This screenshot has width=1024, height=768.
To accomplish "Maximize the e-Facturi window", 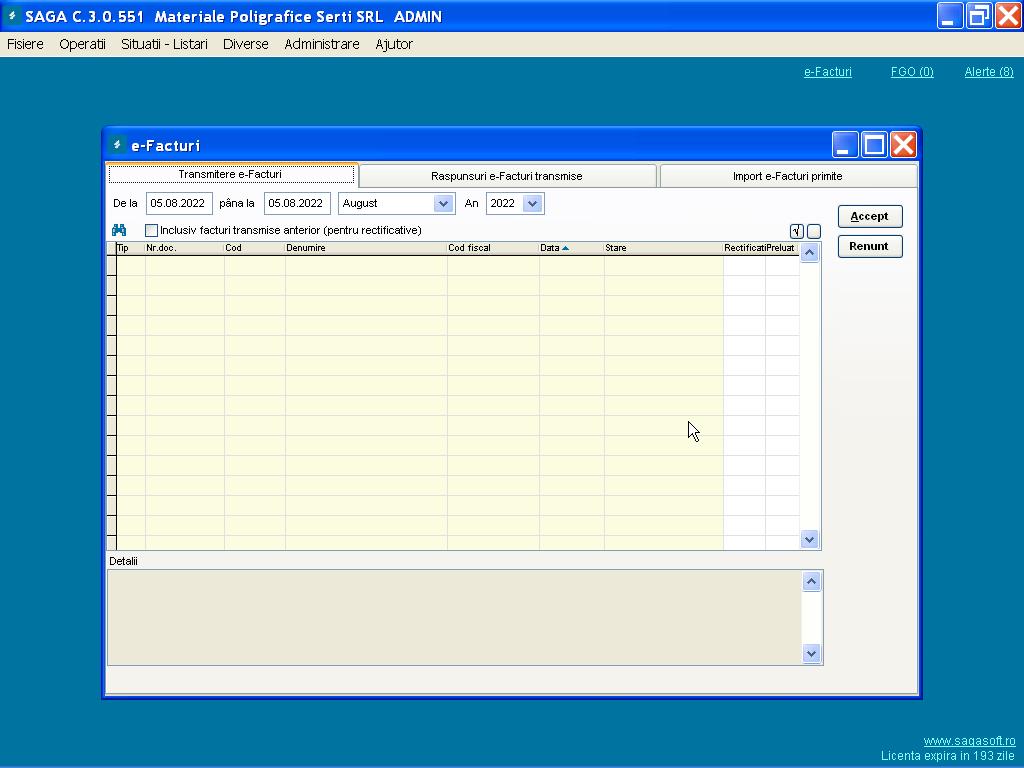I will 874,145.
